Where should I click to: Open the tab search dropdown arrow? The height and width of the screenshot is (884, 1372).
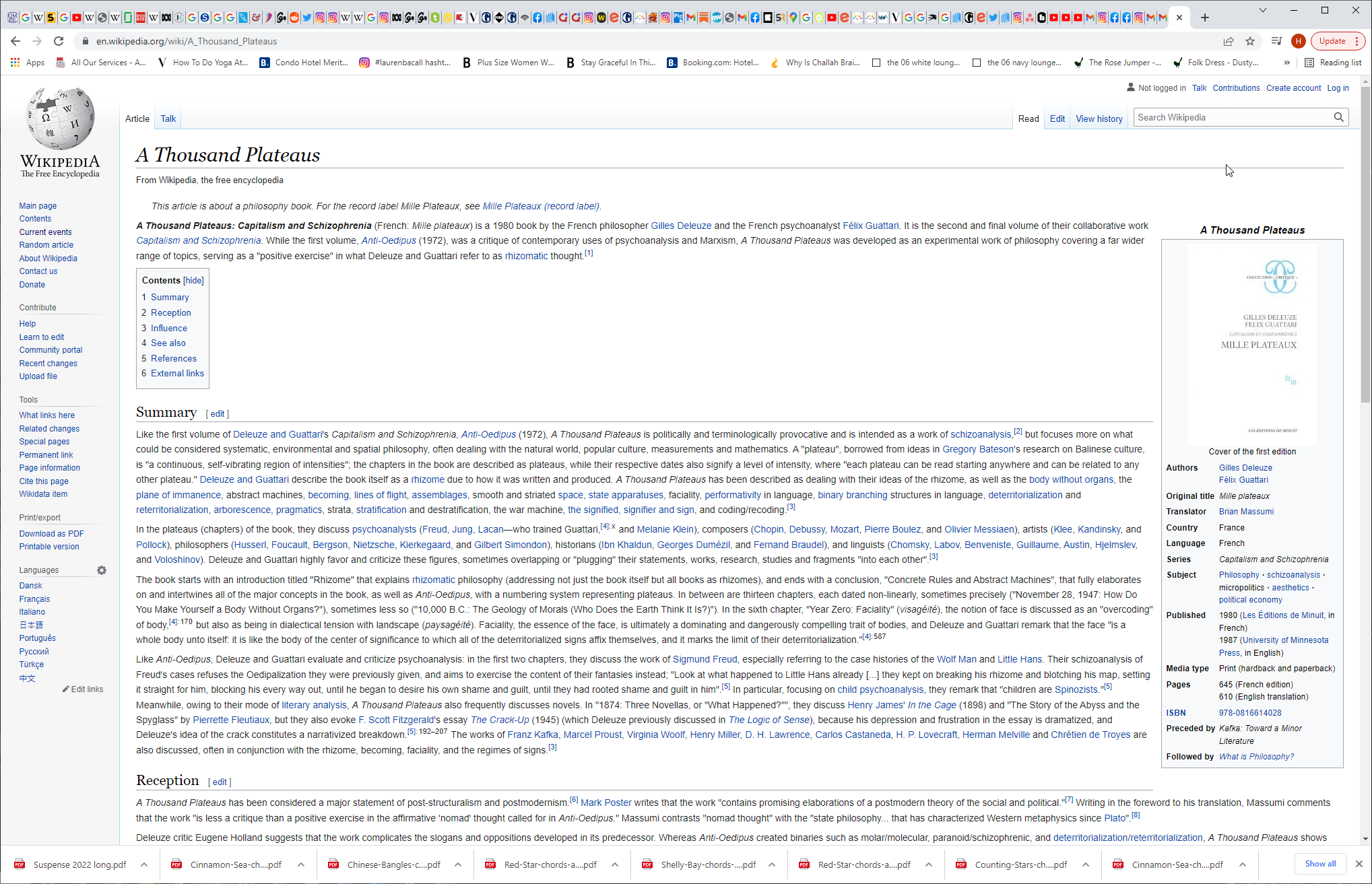click(x=1263, y=10)
